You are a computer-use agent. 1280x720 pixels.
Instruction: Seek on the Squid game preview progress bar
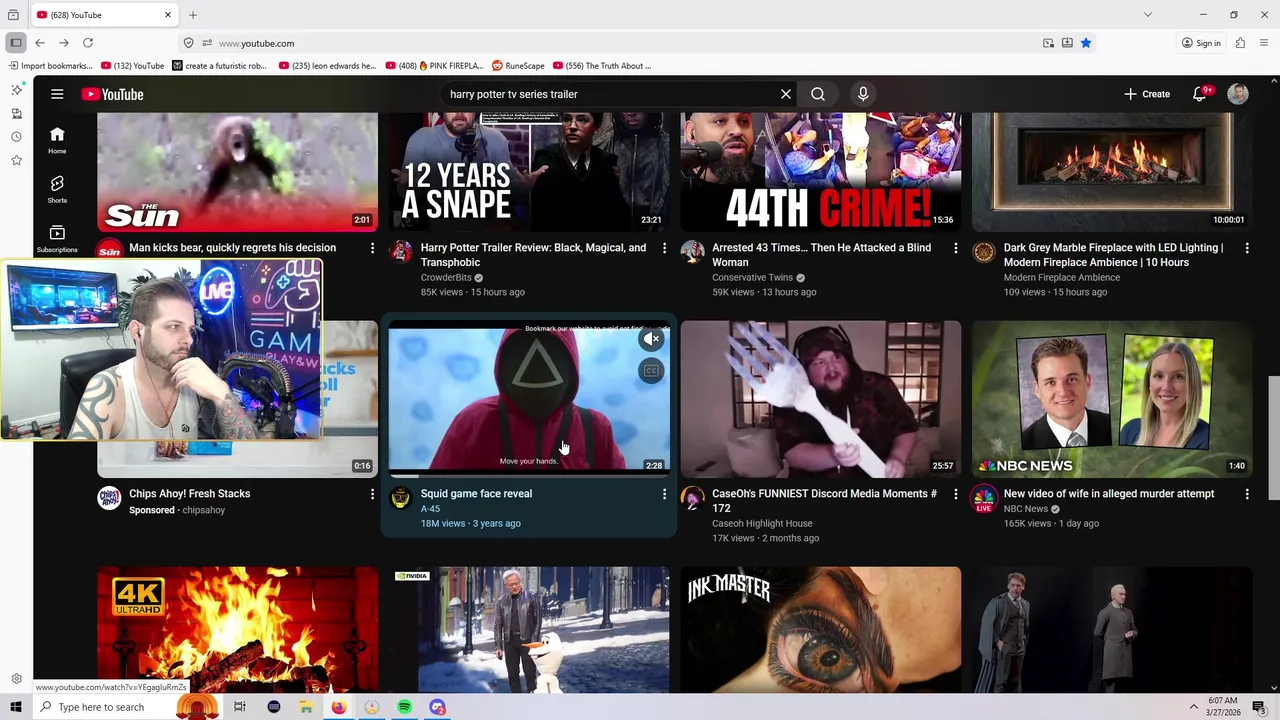pyautogui.click(x=529, y=476)
